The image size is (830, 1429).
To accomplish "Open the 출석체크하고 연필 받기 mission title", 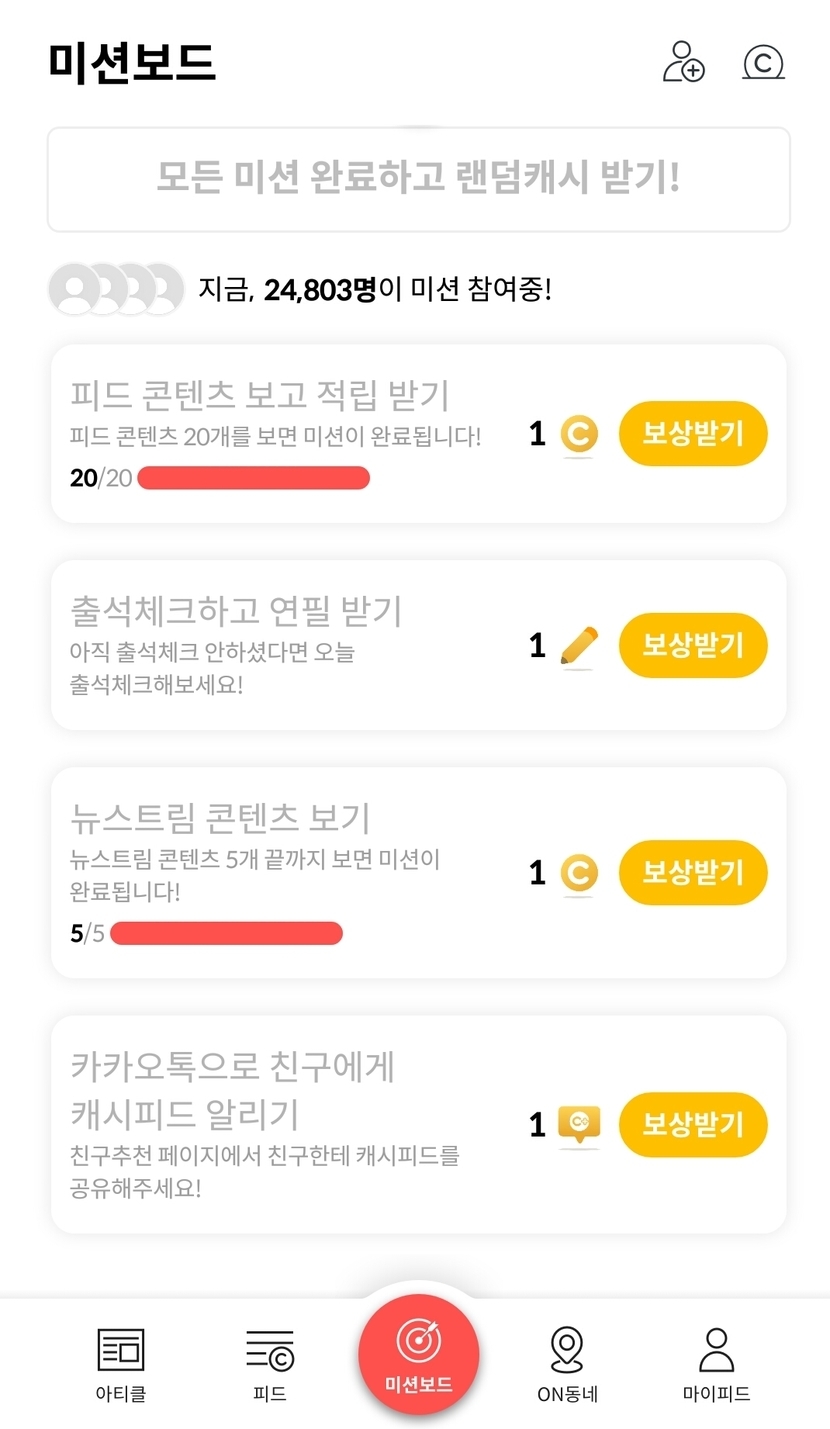I will (x=236, y=609).
